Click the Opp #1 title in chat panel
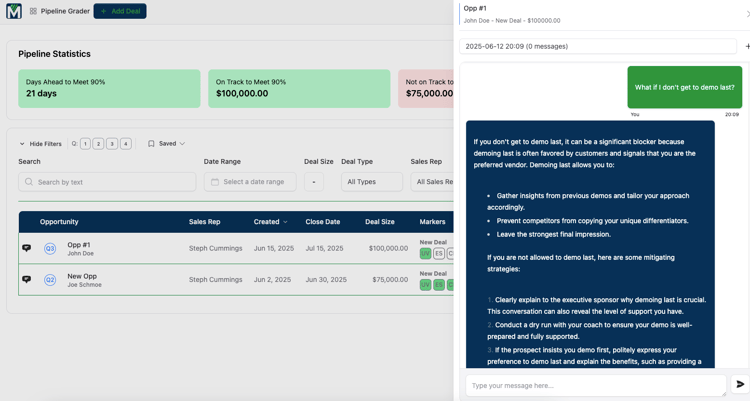Screen dimensions: 750x401 tap(474, 8)
